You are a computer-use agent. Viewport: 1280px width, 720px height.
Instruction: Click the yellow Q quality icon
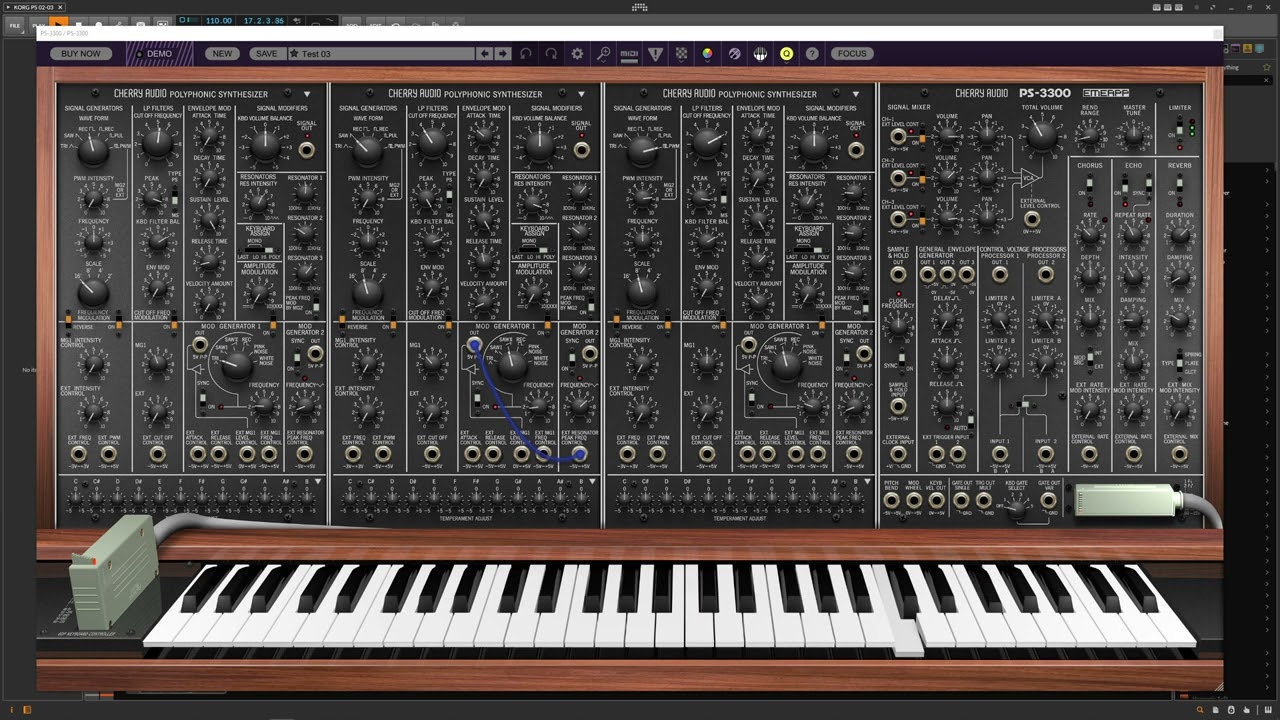pos(786,54)
